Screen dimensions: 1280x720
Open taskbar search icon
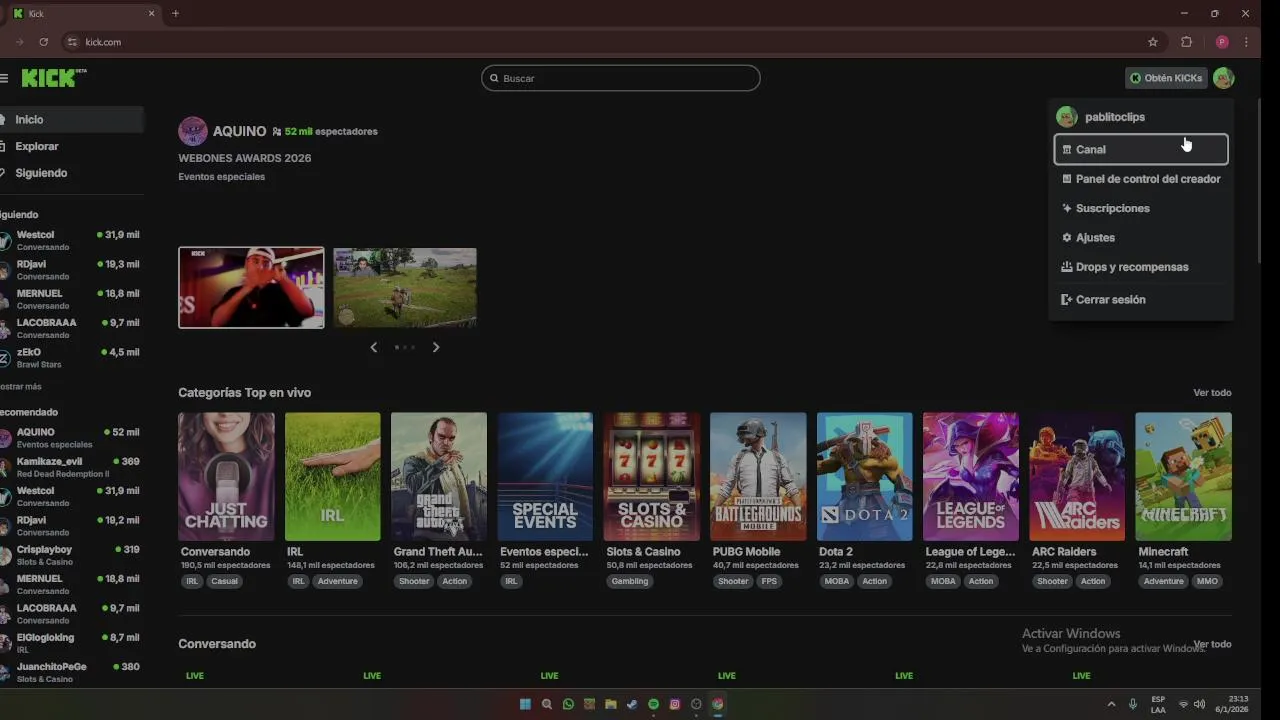coord(547,704)
